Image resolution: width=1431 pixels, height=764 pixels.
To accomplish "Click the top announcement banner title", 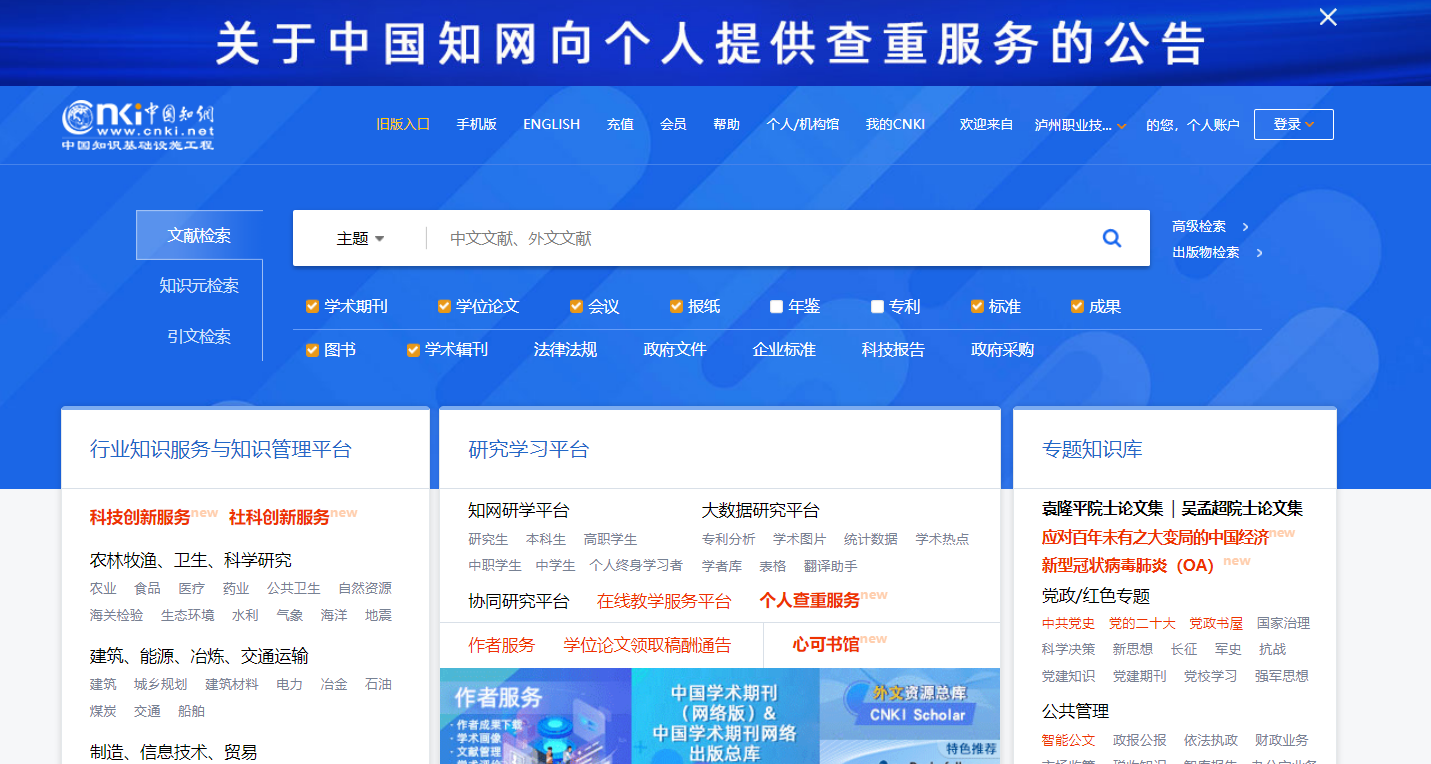I will 710,43.
